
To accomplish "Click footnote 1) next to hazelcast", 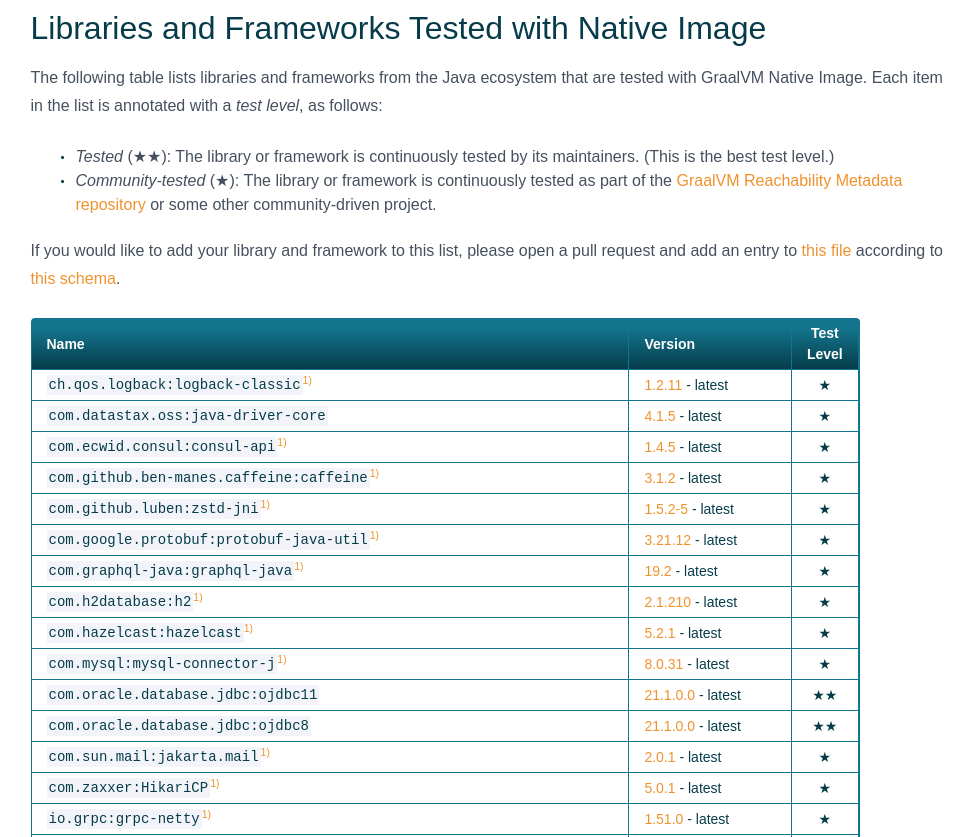I will 248,629.
